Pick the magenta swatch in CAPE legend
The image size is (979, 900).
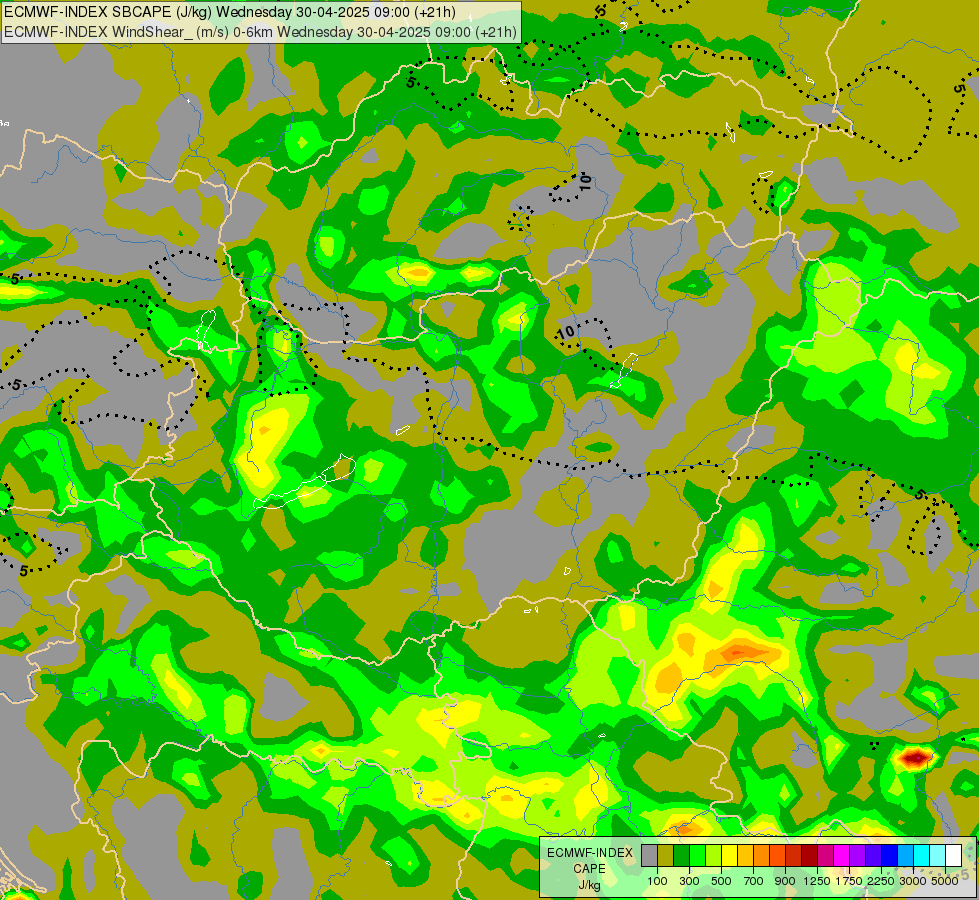coord(842,856)
